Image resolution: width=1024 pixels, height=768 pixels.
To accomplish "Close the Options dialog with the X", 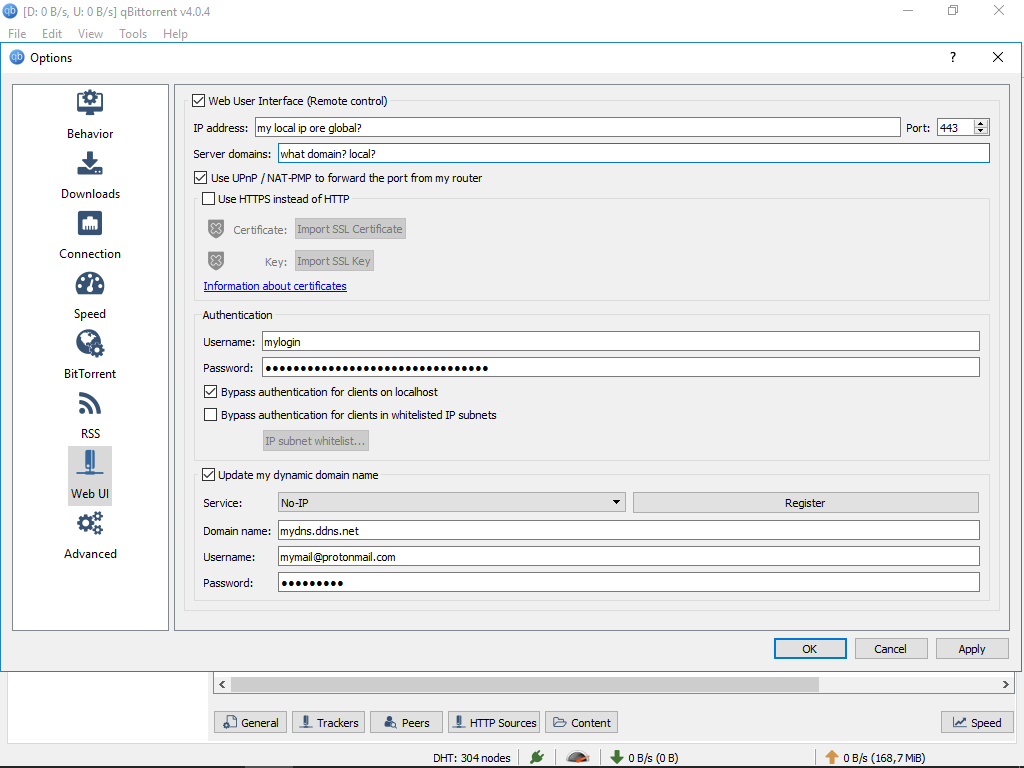I will pyautogui.click(x=998, y=57).
